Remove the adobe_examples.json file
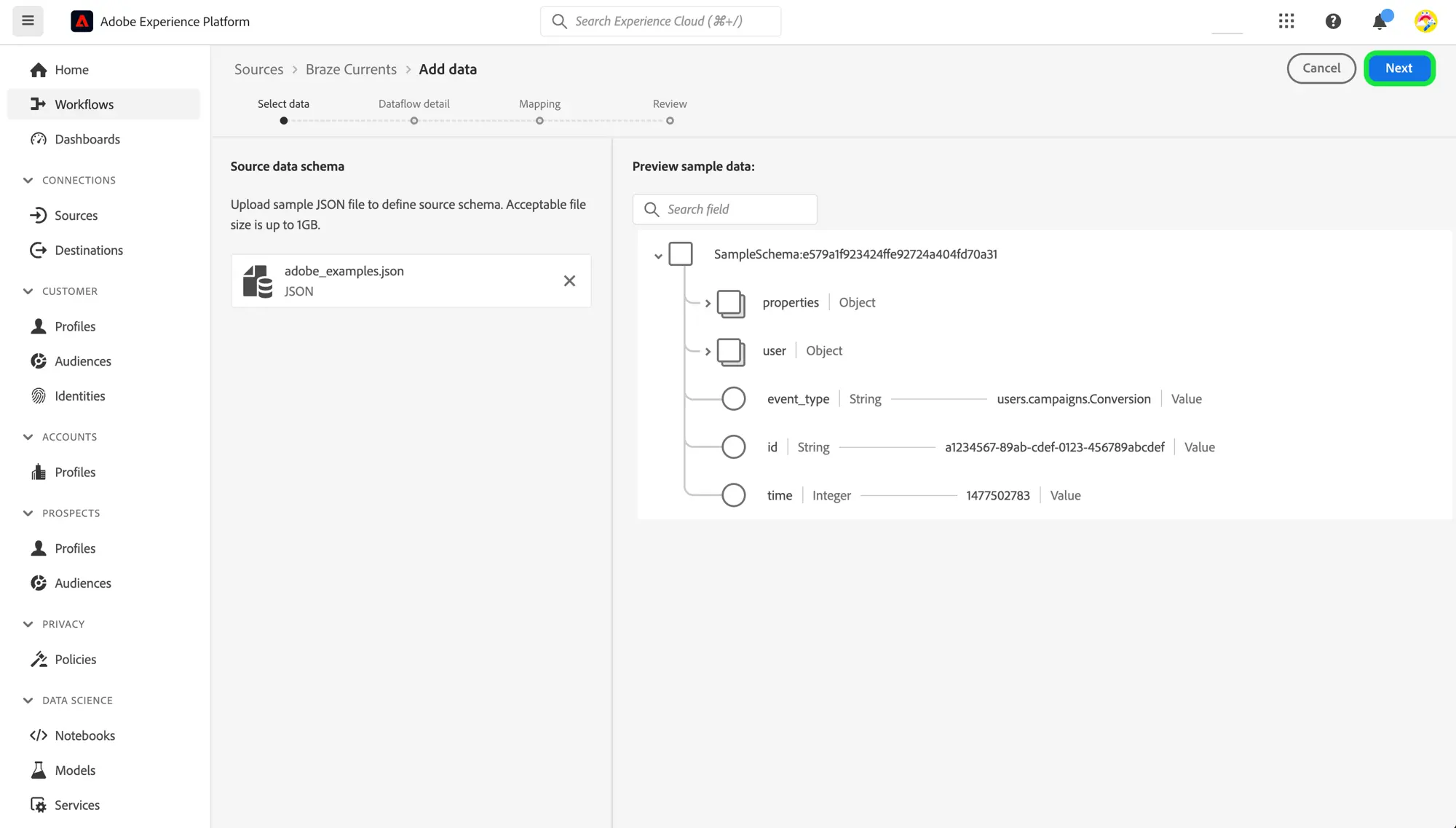1456x828 pixels. (569, 280)
